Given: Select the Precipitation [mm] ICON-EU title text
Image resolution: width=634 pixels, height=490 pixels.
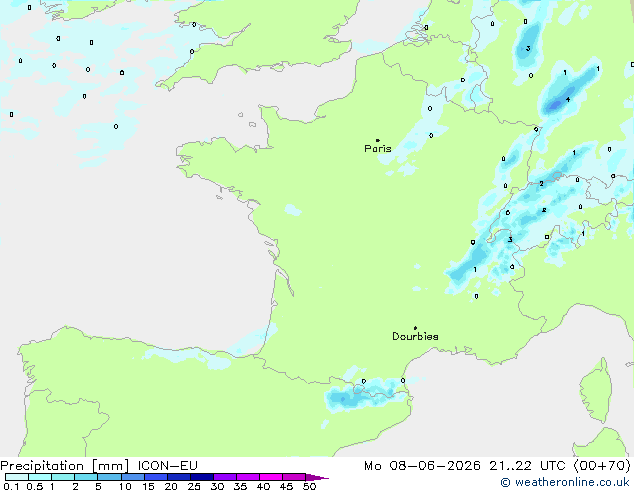Looking at the screenshot, I should tap(99, 466).
